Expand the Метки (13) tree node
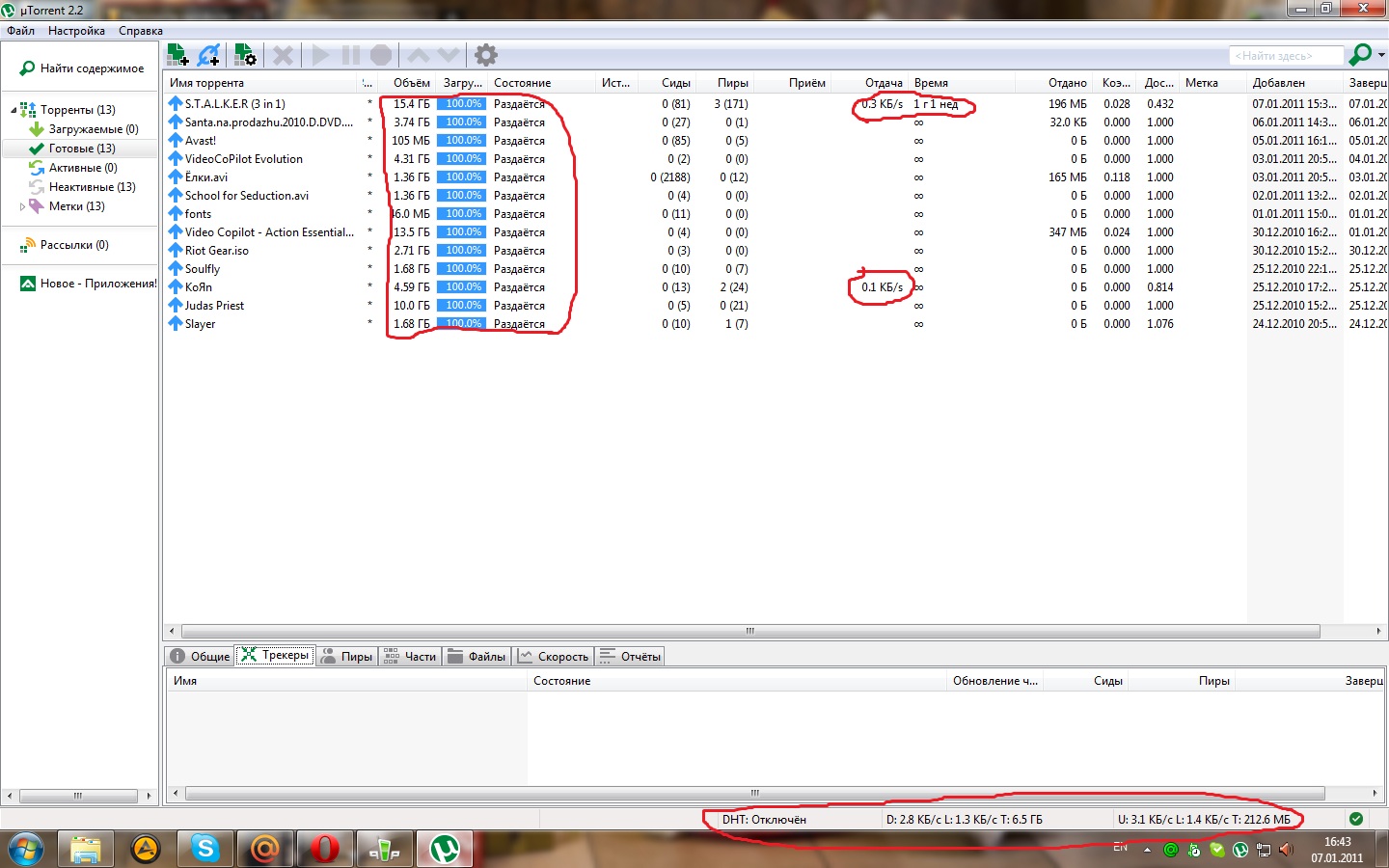Image resolution: width=1389 pixels, height=868 pixels. point(22,206)
